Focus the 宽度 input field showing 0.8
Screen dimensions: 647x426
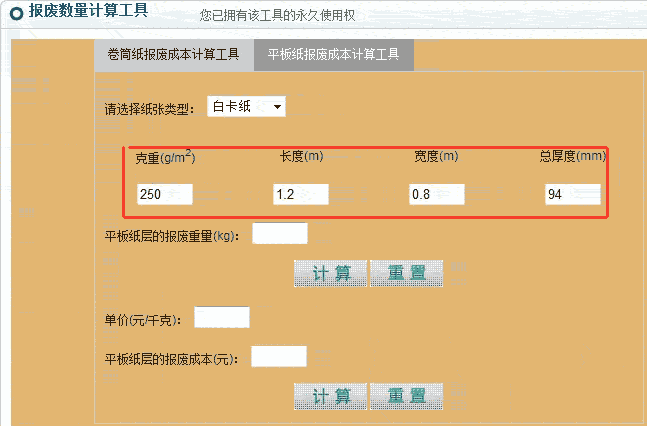pos(437,194)
